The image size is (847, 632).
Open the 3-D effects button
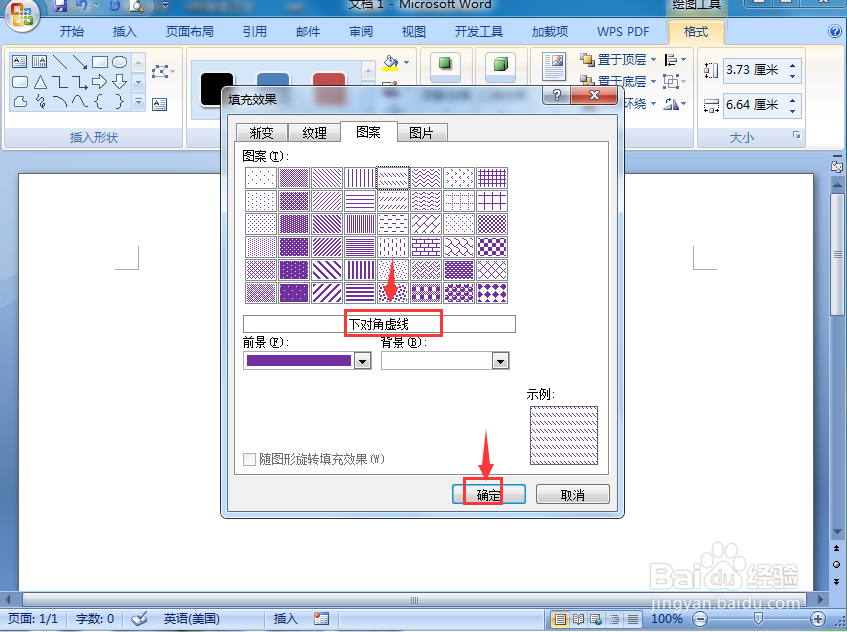coord(500,67)
